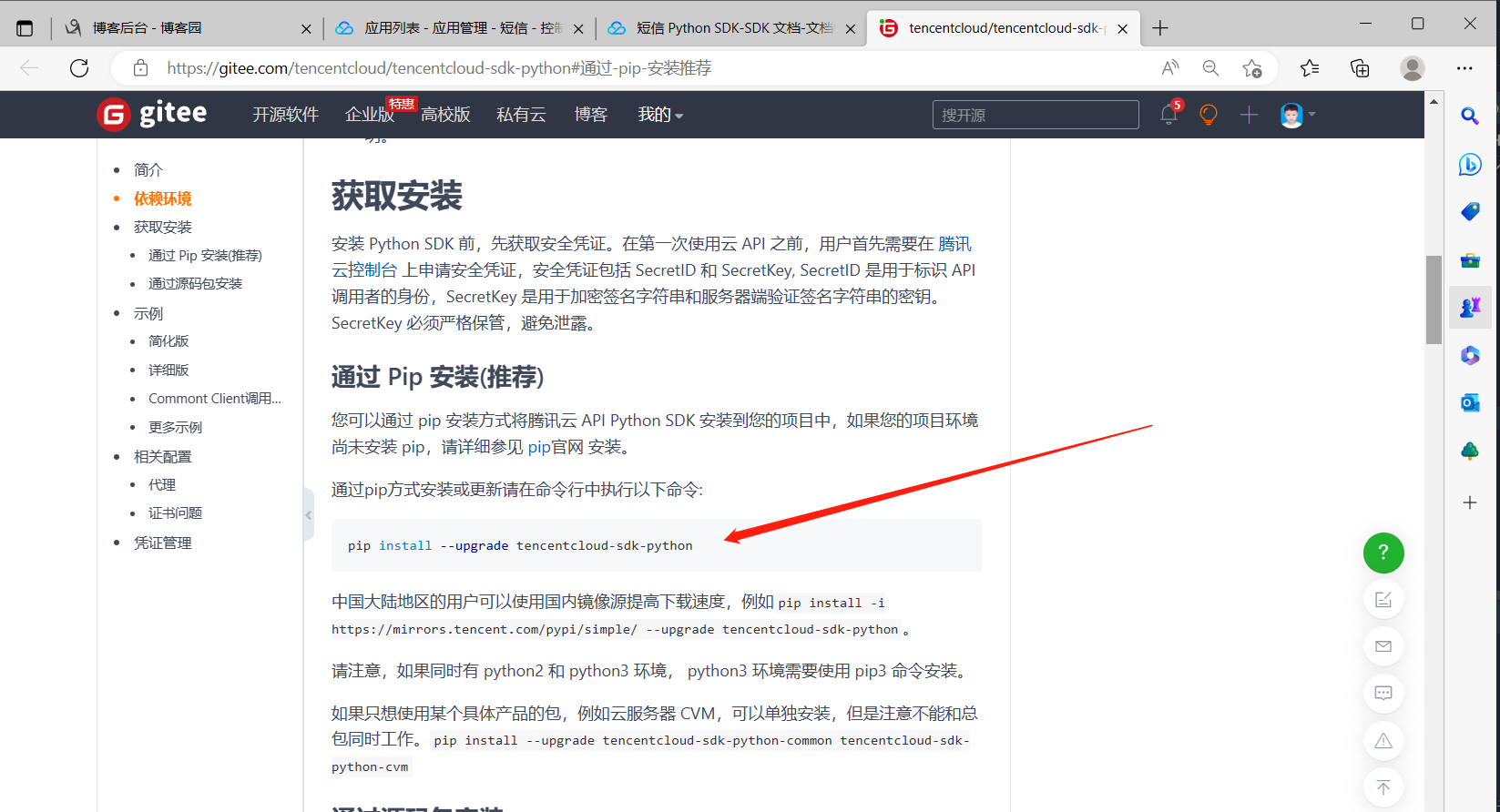
Task: View site information via the lock icon
Action: tap(140, 68)
